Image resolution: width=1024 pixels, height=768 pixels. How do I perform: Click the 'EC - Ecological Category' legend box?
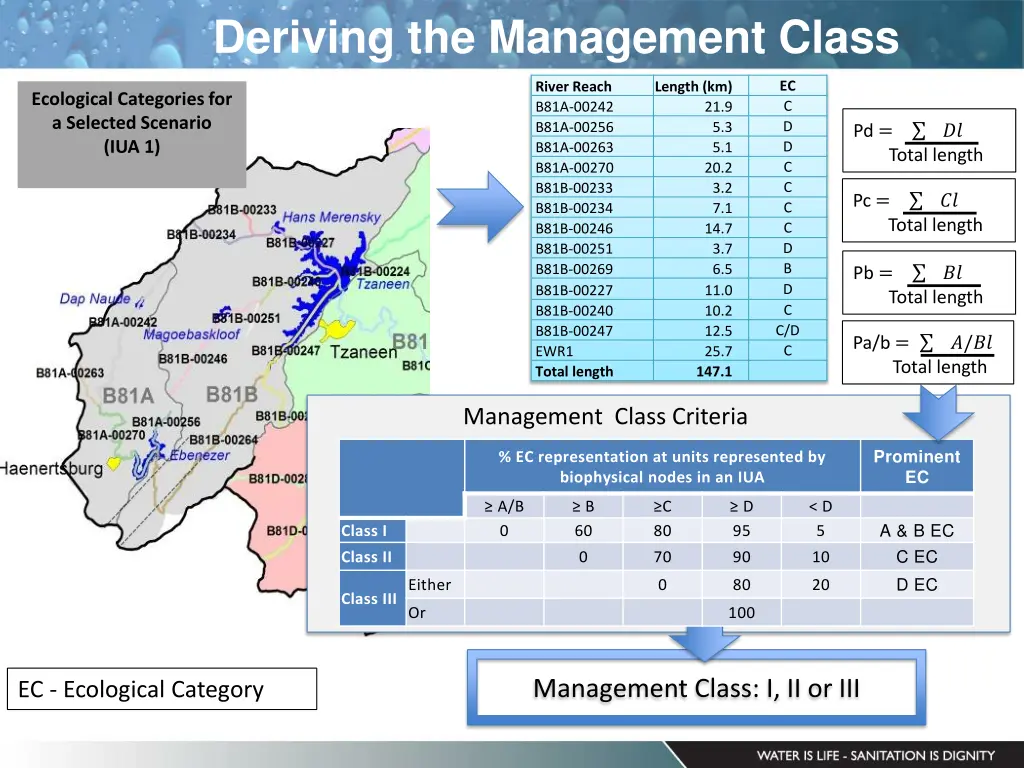162,689
